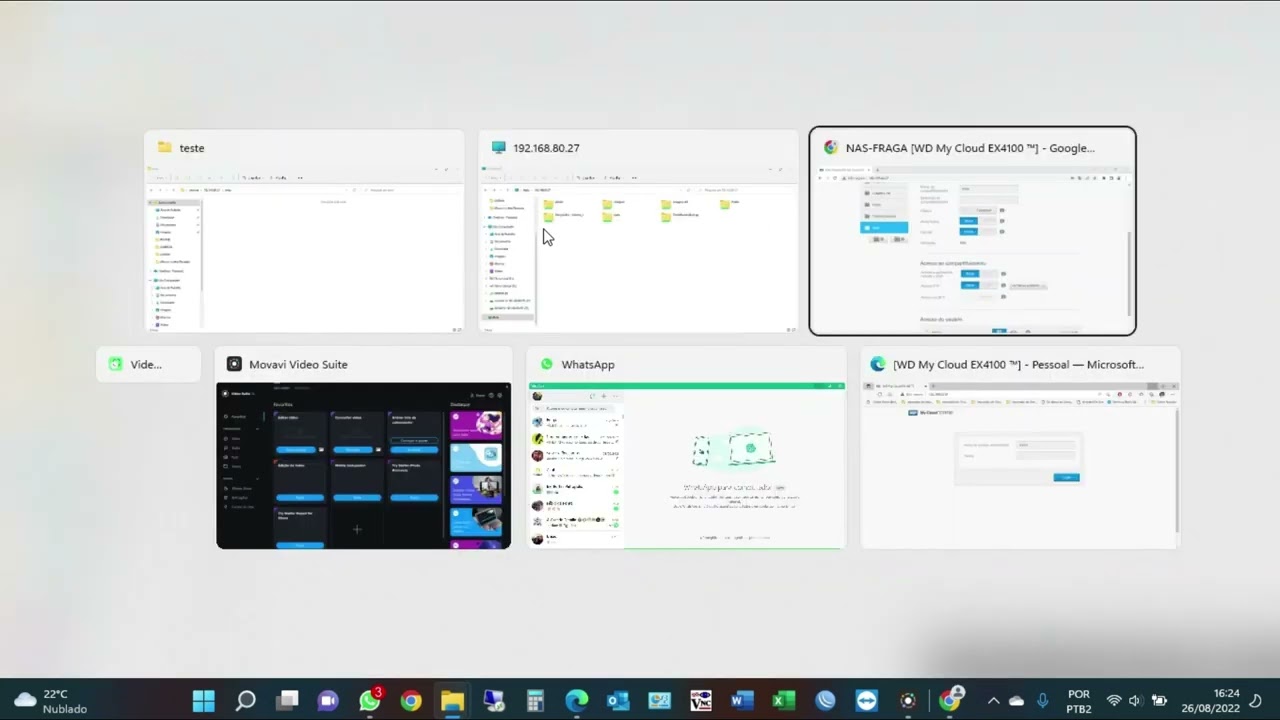Click the microphone tray icon

click(1042, 701)
